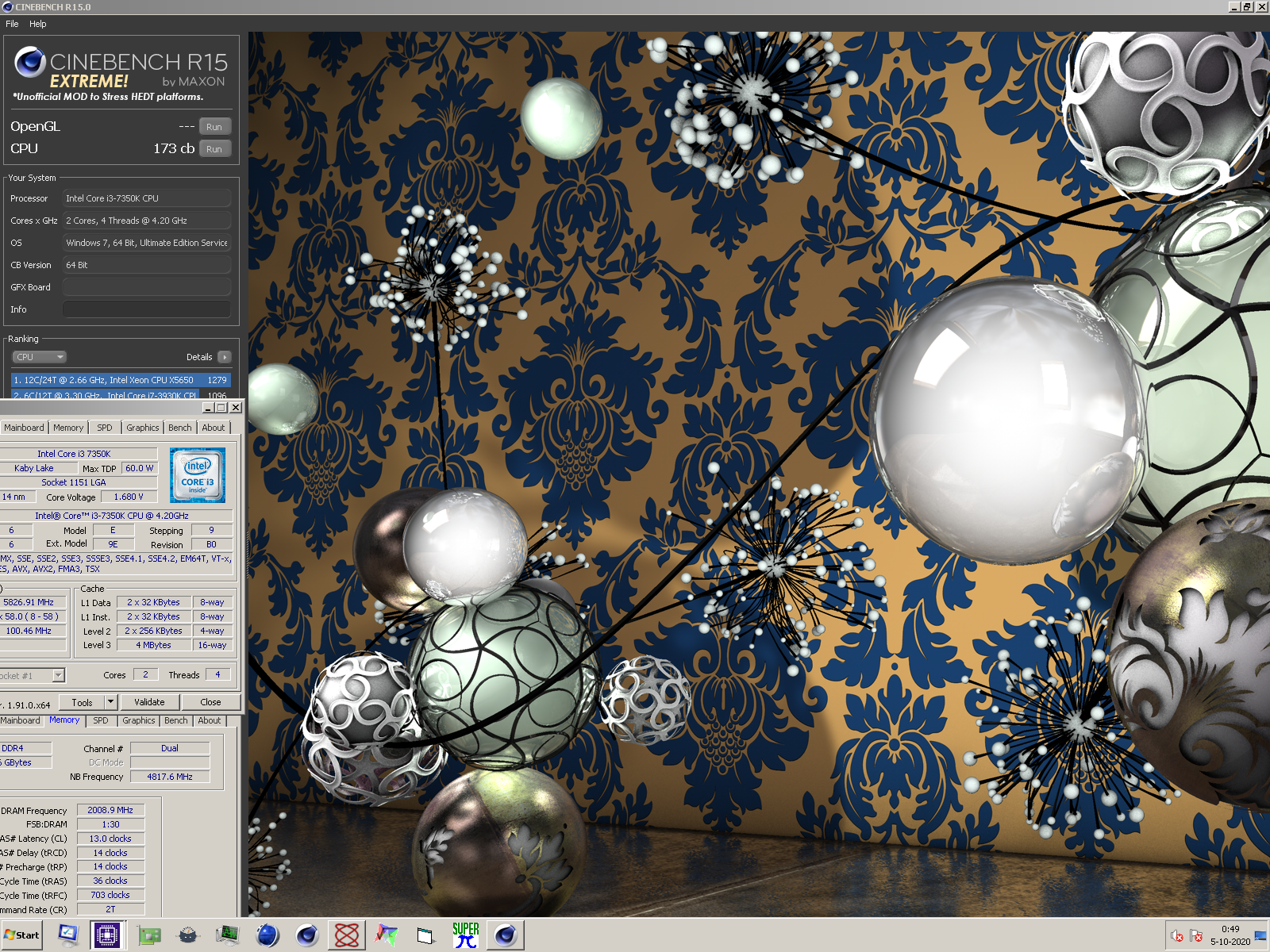1270x952 pixels.
Task: Click the empty GFX Board field
Action: point(147,287)
